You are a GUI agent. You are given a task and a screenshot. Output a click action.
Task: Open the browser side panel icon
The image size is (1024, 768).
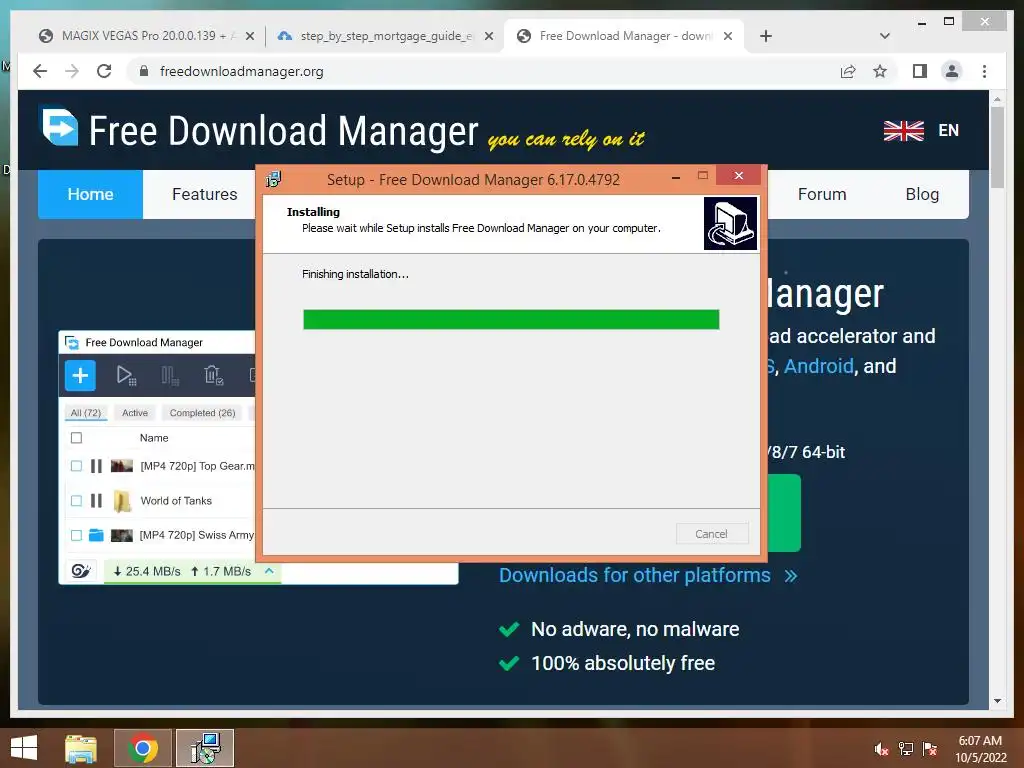point(920,71)
